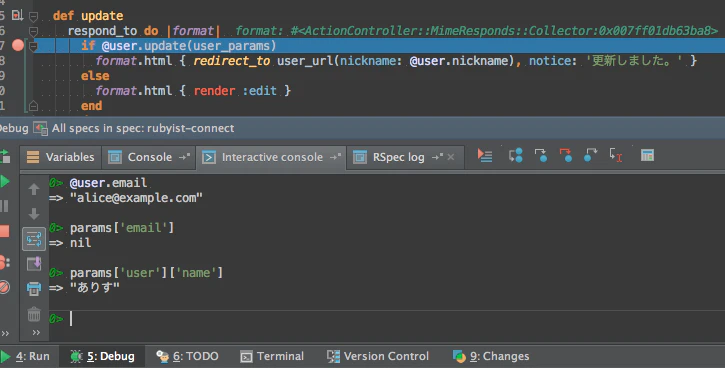Collapse the def update fold marker
Image resolution: width=725 pixels, height=368 pixels.
pos(33,17)
